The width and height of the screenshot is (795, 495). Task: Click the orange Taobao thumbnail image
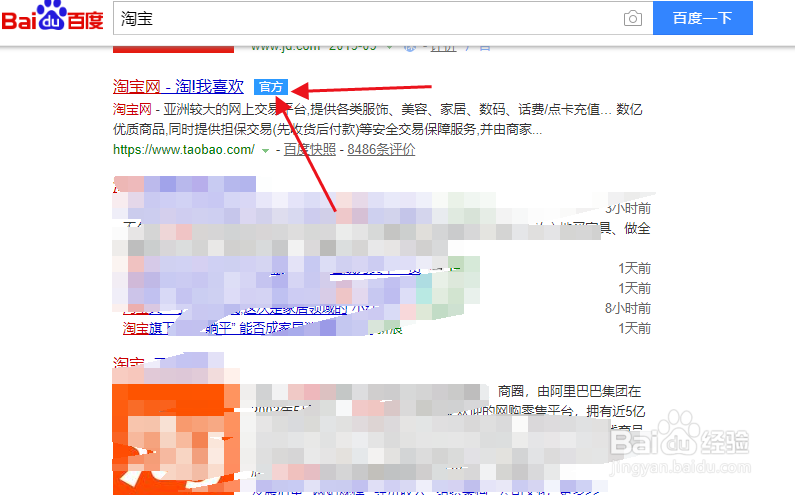[176, 439]
